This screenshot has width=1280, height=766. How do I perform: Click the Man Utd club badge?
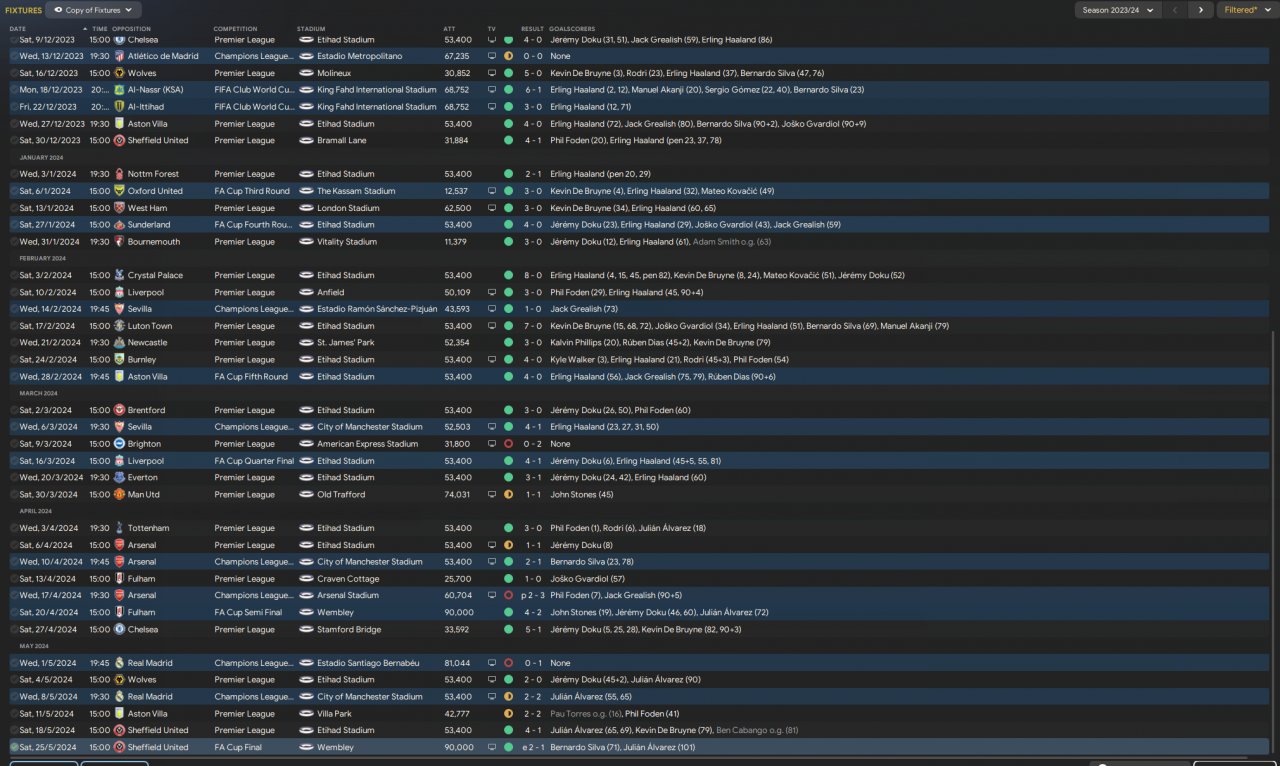[x=120, y=495]
